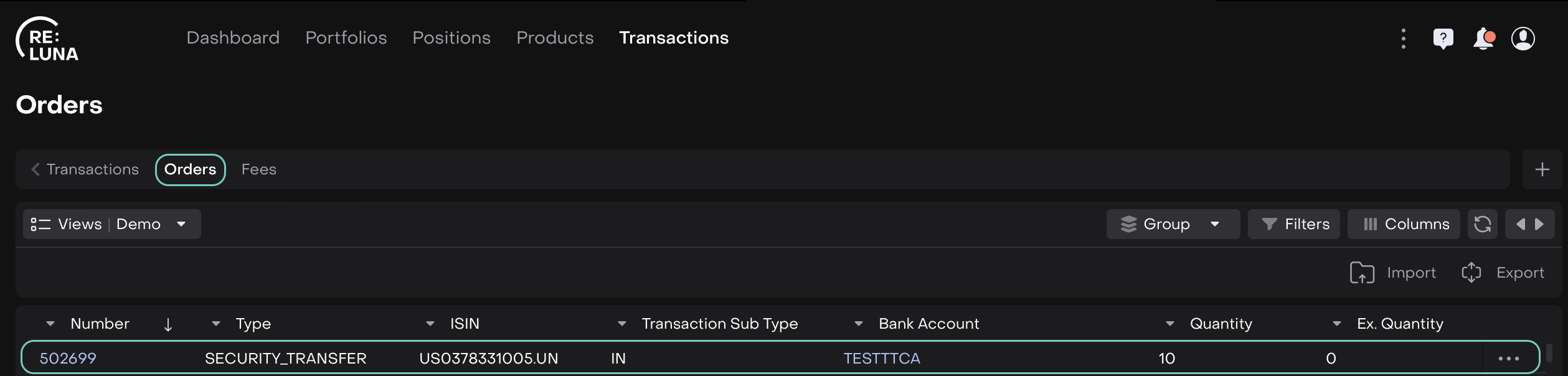Switch to the Fees tab

[258, 169]
